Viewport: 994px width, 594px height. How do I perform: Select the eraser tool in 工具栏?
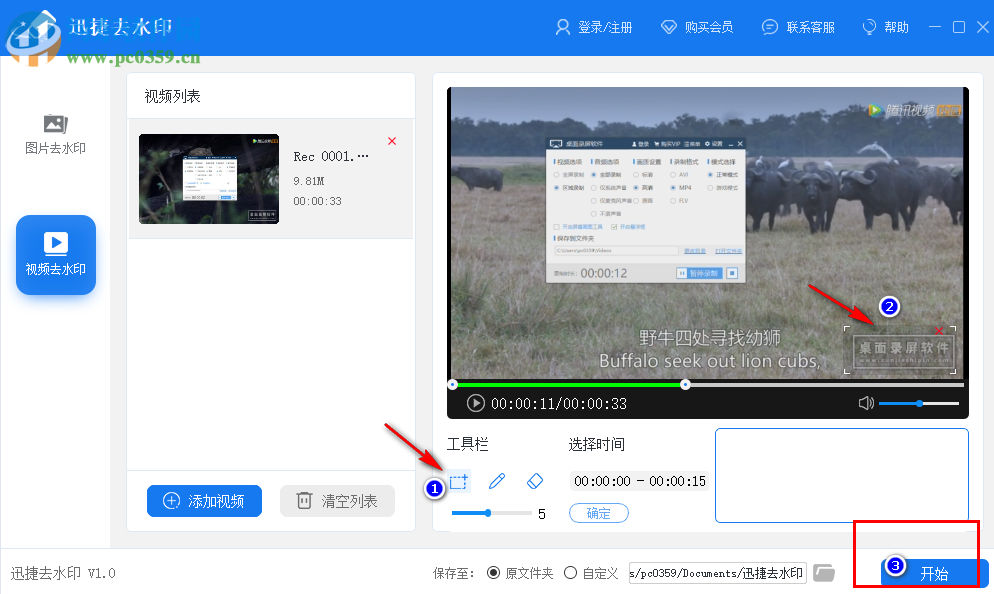coord(535,481)
